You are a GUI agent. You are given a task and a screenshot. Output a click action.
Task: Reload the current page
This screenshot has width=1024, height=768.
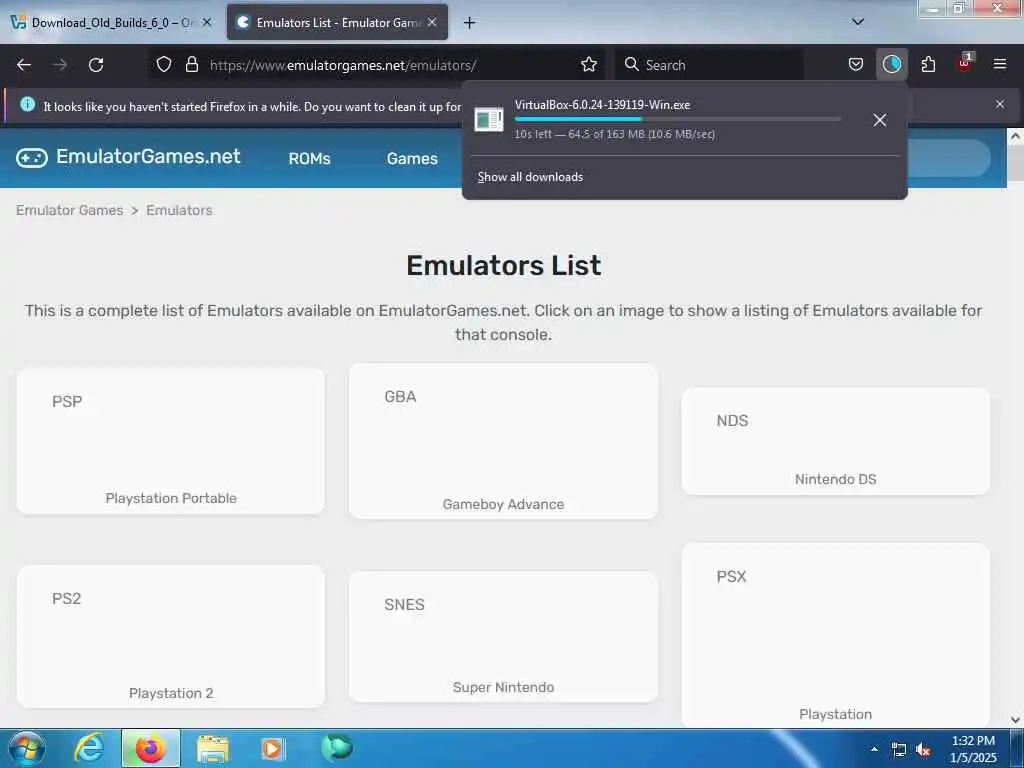(96, 65)
